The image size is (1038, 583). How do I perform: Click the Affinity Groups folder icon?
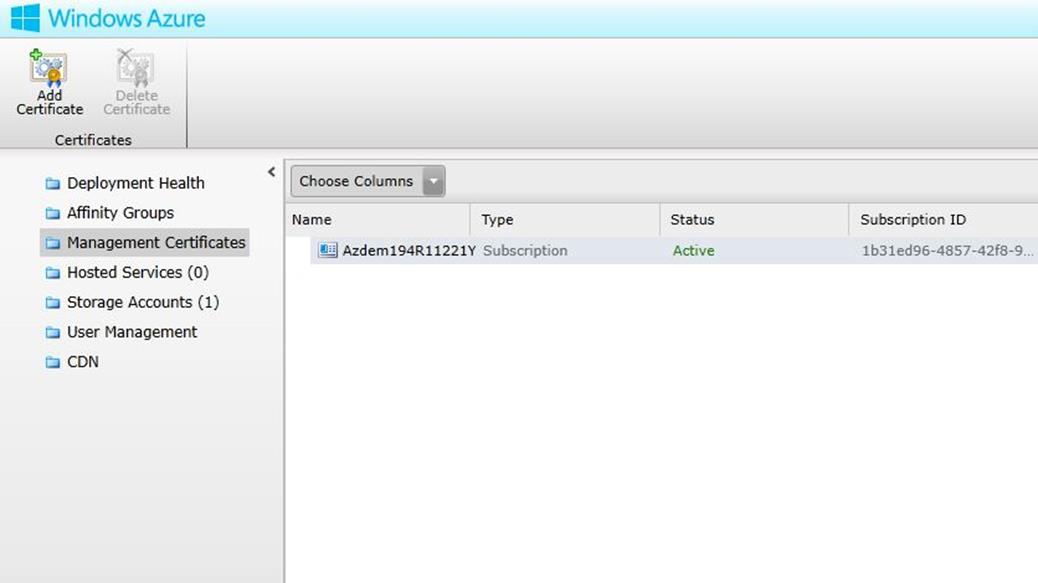pos(52,213)
